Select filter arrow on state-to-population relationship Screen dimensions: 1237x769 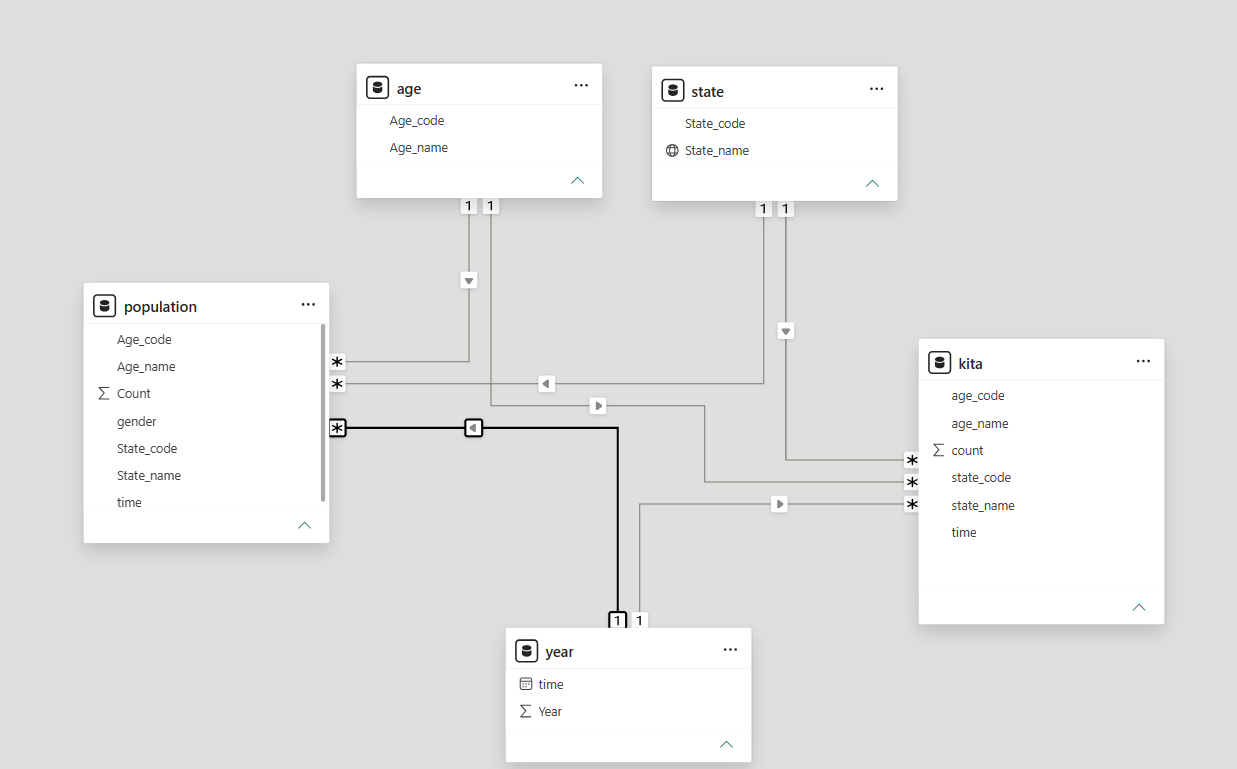click(546, 383)
